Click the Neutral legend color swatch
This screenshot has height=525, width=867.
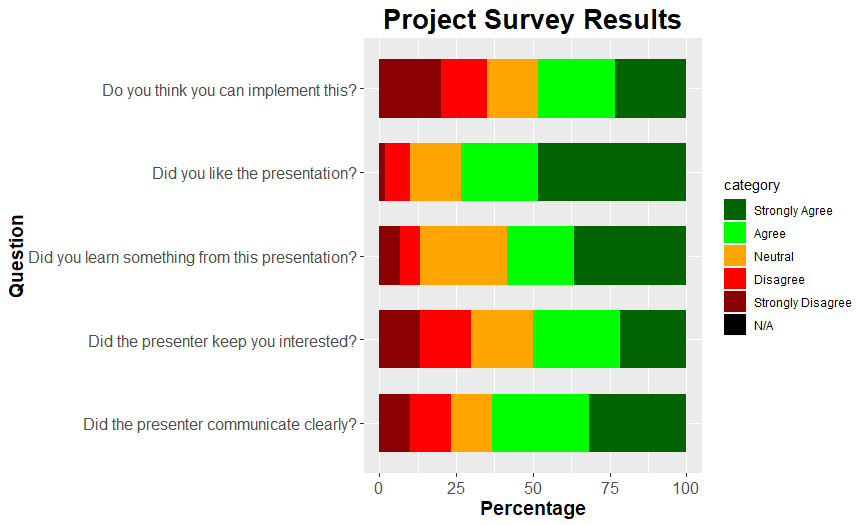pyautogui.click(x=735, y=256)
